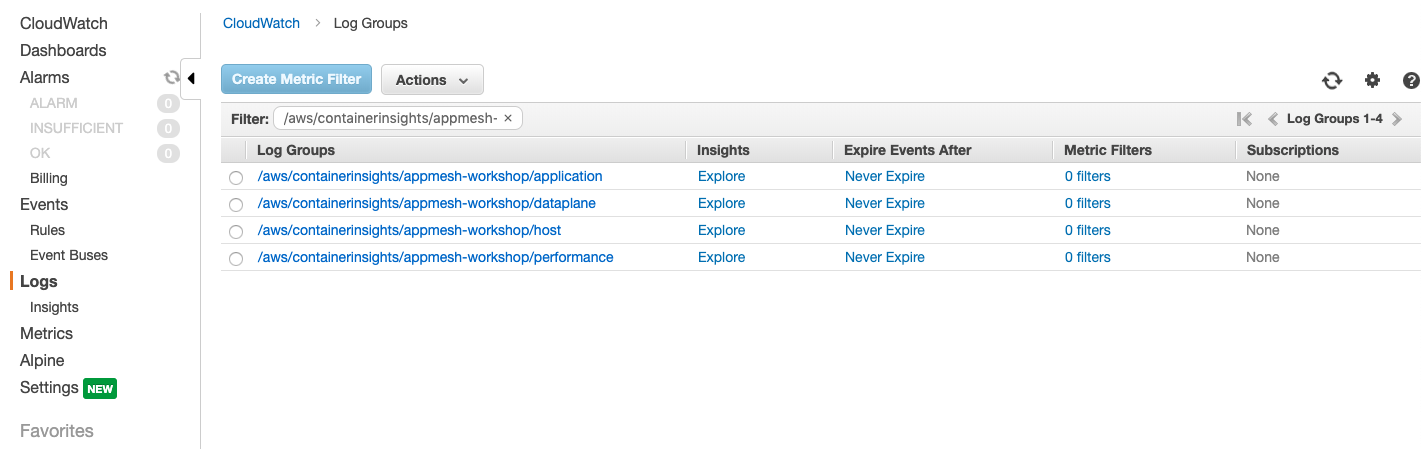
Task: Click 0 filters for dataplane log group
Action: pos(1088,203)
